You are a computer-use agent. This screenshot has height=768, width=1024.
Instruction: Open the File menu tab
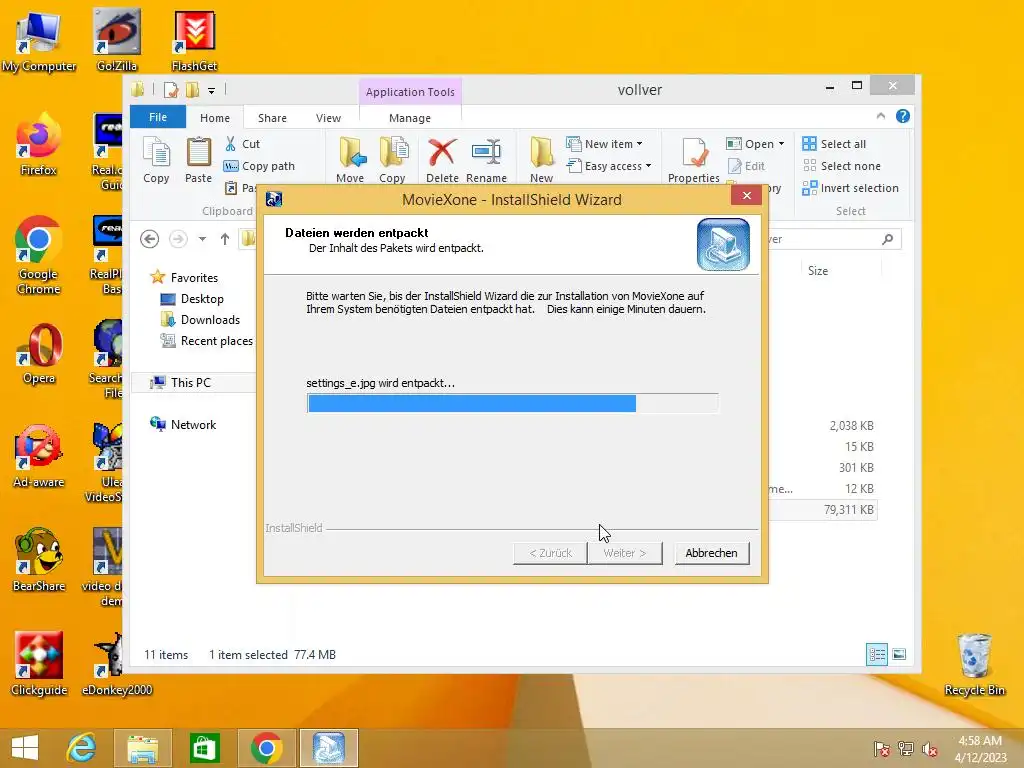click(x=158, y=117)
